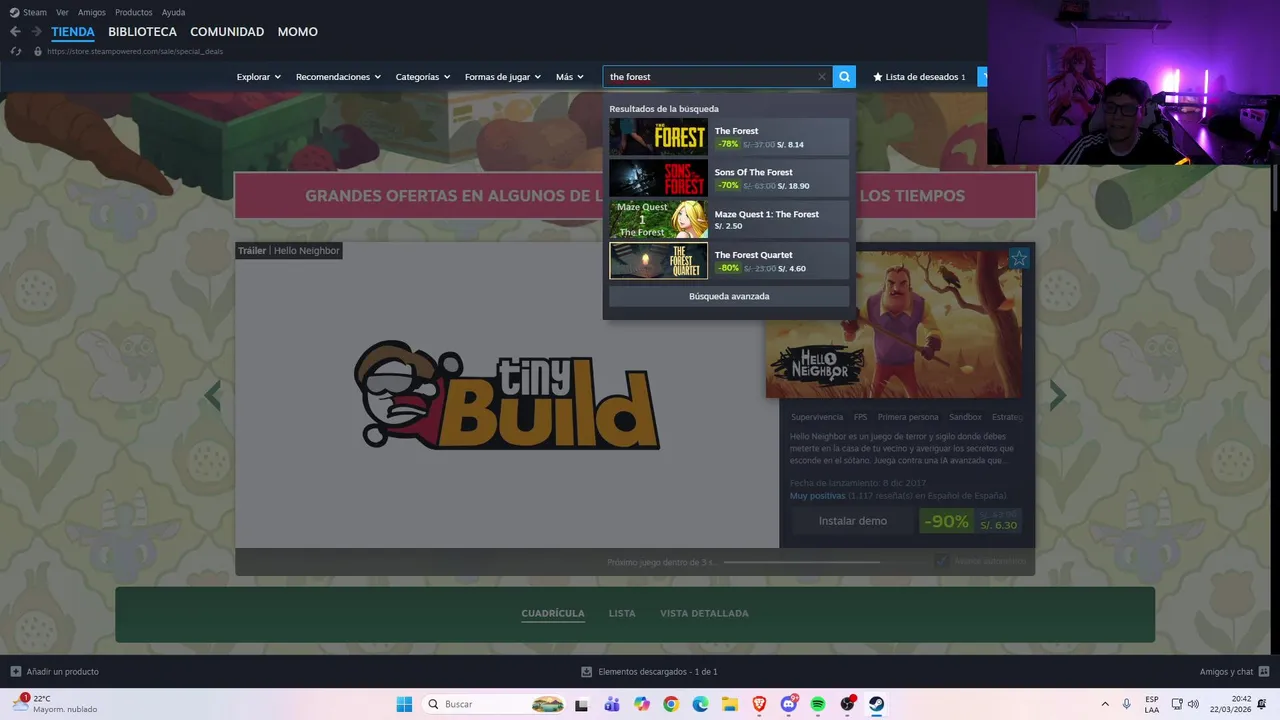Expand the Más dropdown

point(571,77)
